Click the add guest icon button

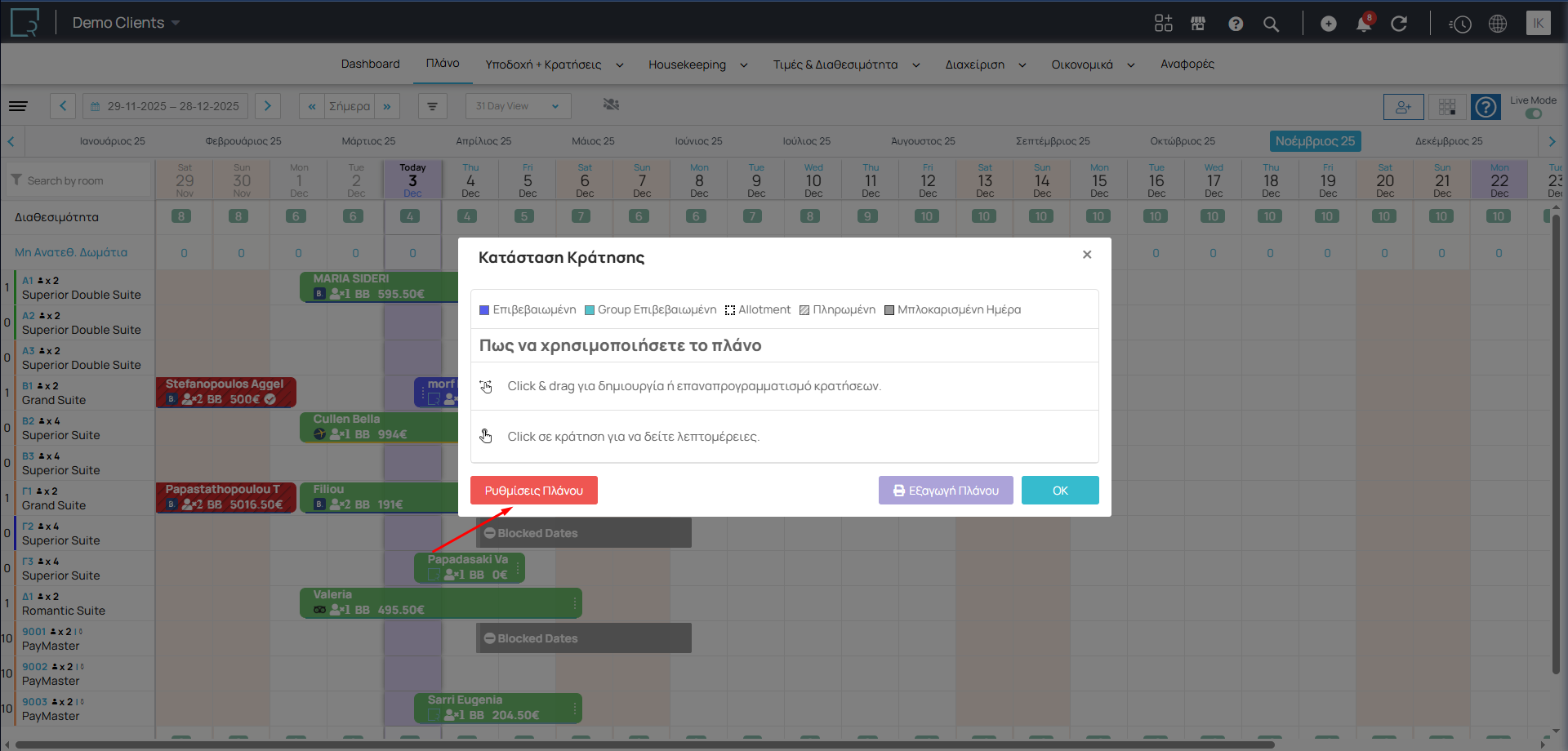1403,107
